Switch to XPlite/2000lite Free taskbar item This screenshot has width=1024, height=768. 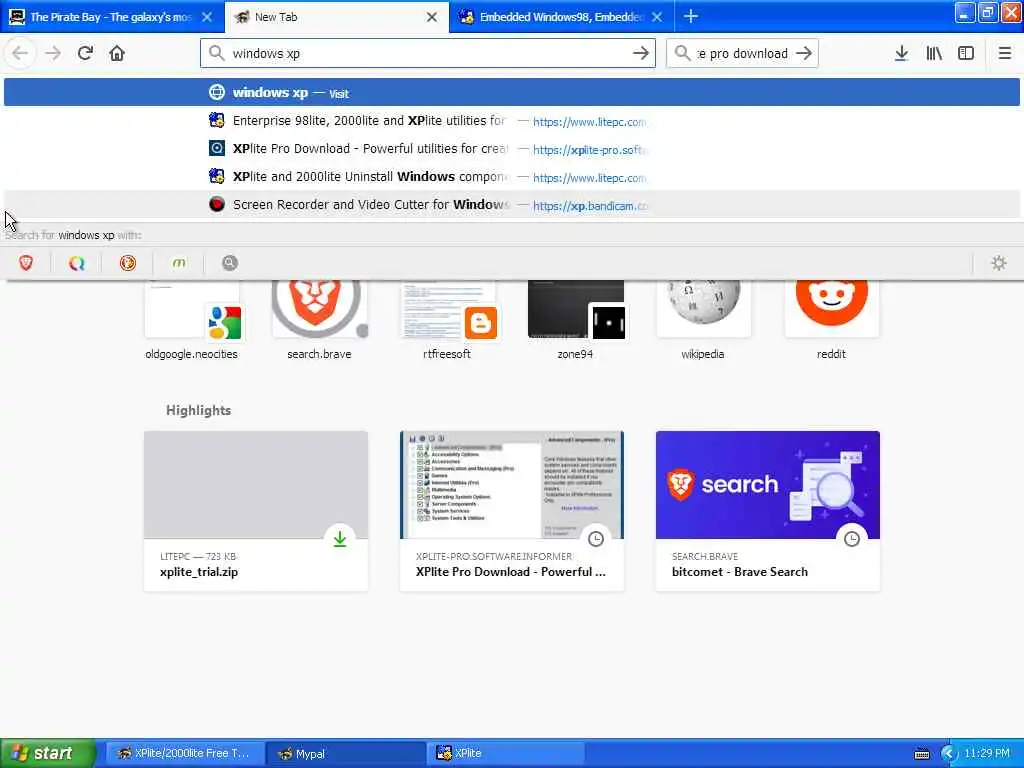(x=185, y=753)
